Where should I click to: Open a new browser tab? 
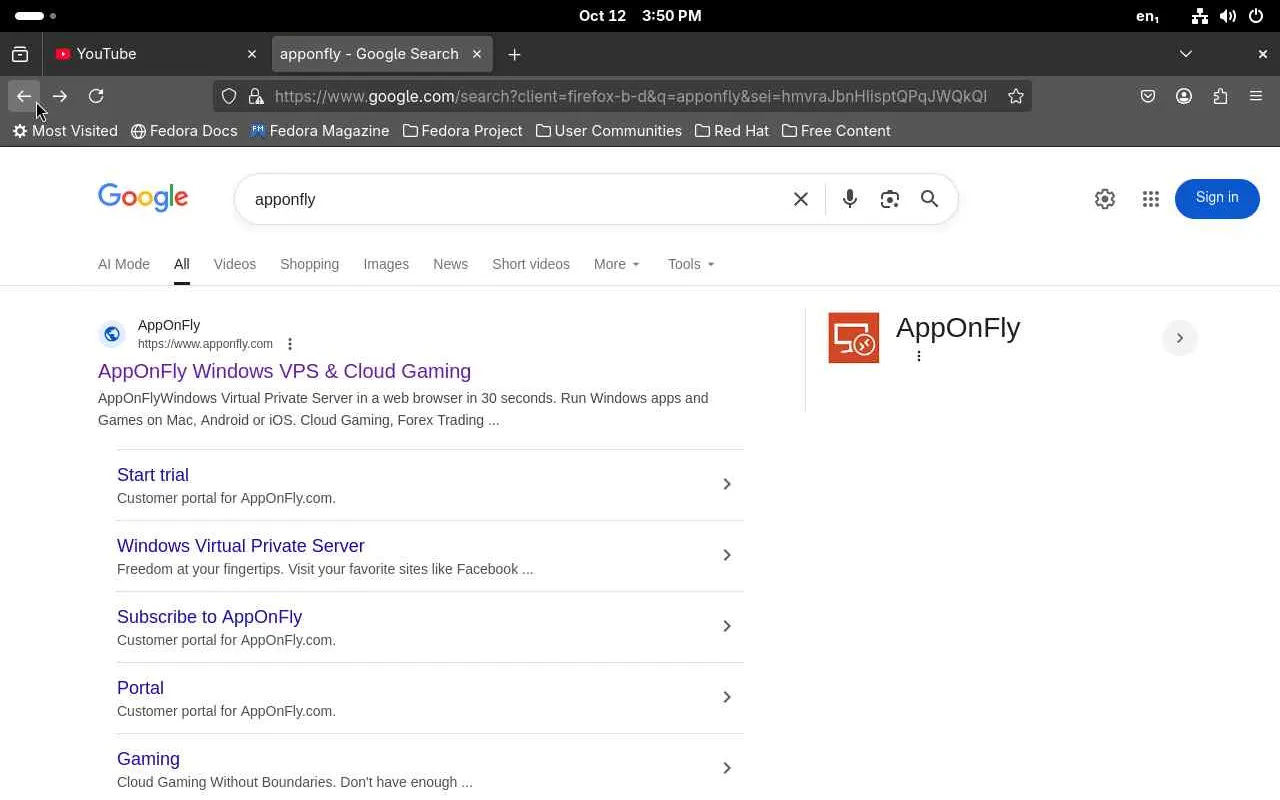tap(514, 54)
